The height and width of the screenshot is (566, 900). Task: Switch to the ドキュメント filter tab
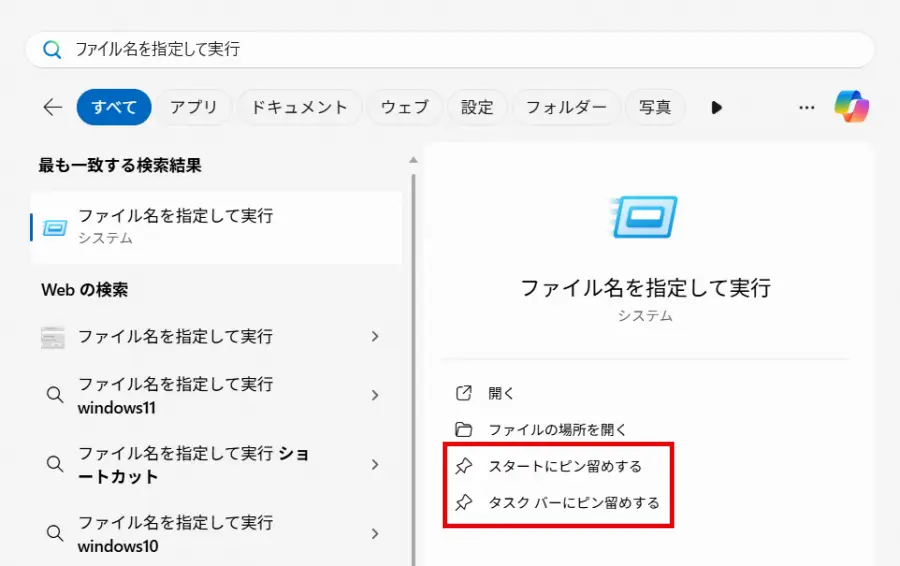[300, 107]
